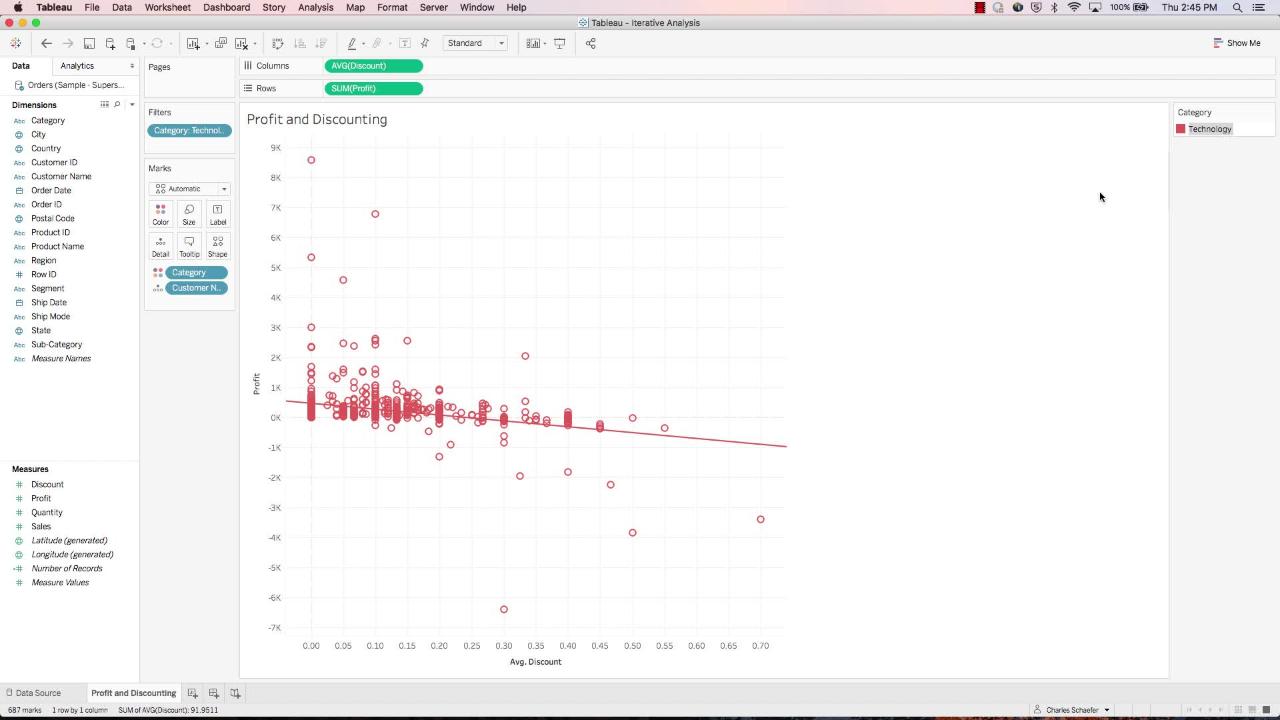The image size is (1280, 720).
Task: Click the Category pill on Marks card
Action: (x=196, y=273)
